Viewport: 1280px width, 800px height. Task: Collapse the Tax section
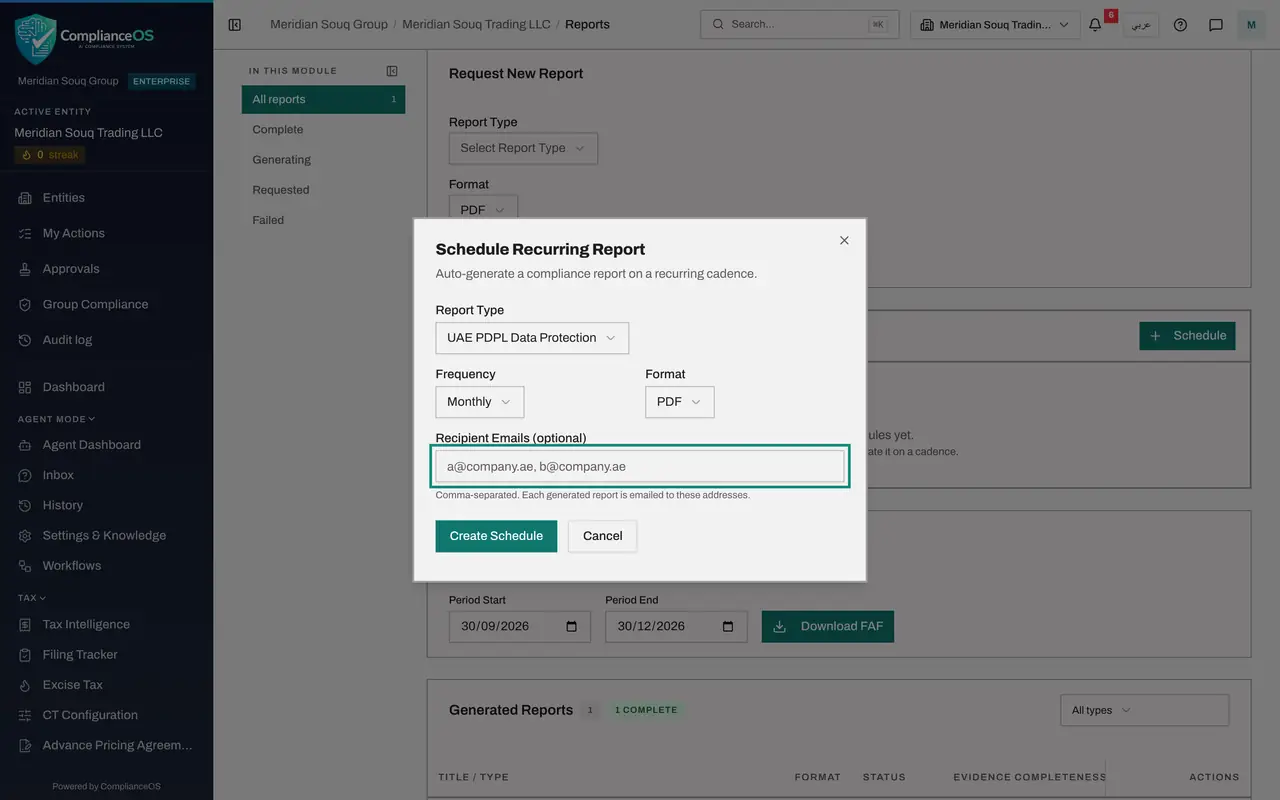pos(32,598)
